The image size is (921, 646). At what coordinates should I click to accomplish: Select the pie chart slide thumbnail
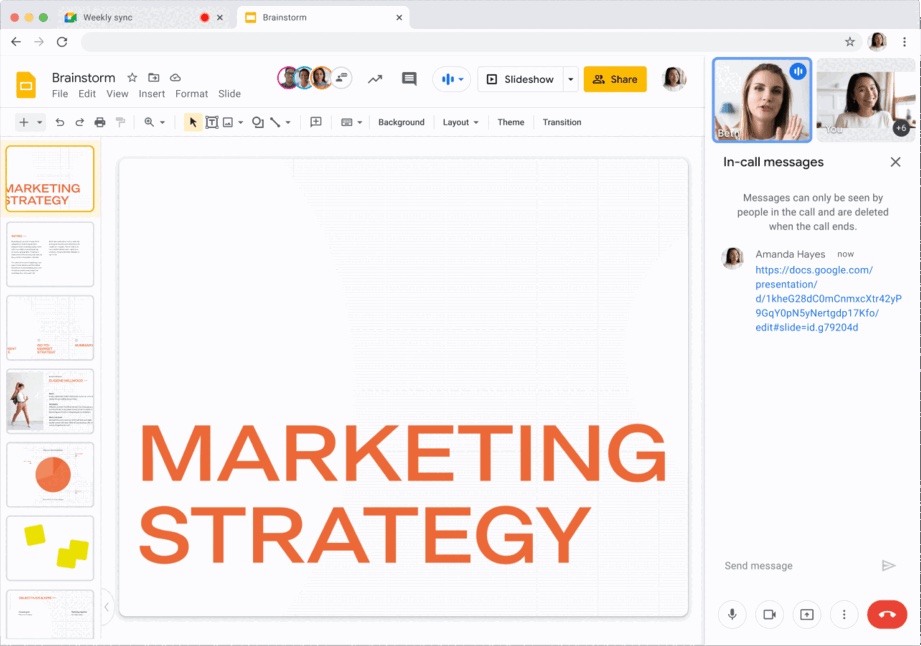(51, 475)
